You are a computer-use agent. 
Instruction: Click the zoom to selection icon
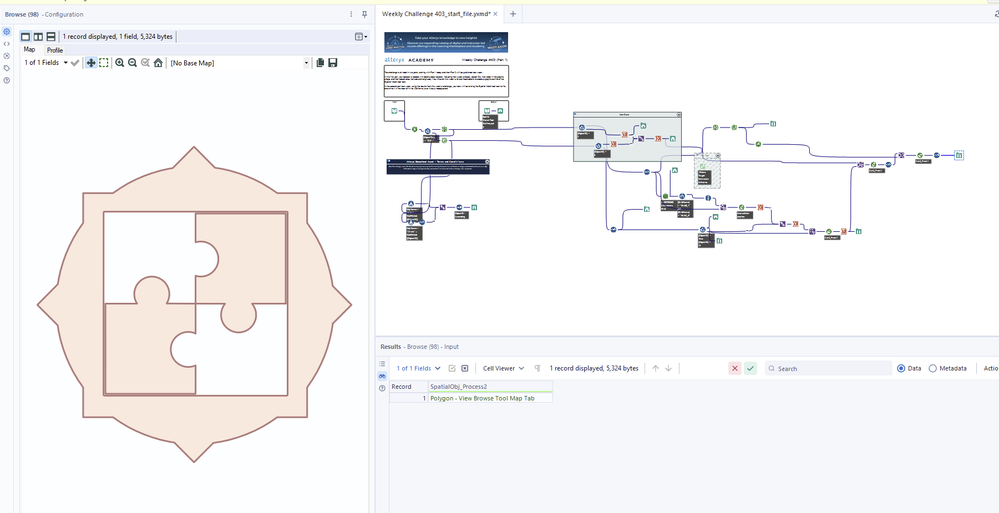click(145, 62)
